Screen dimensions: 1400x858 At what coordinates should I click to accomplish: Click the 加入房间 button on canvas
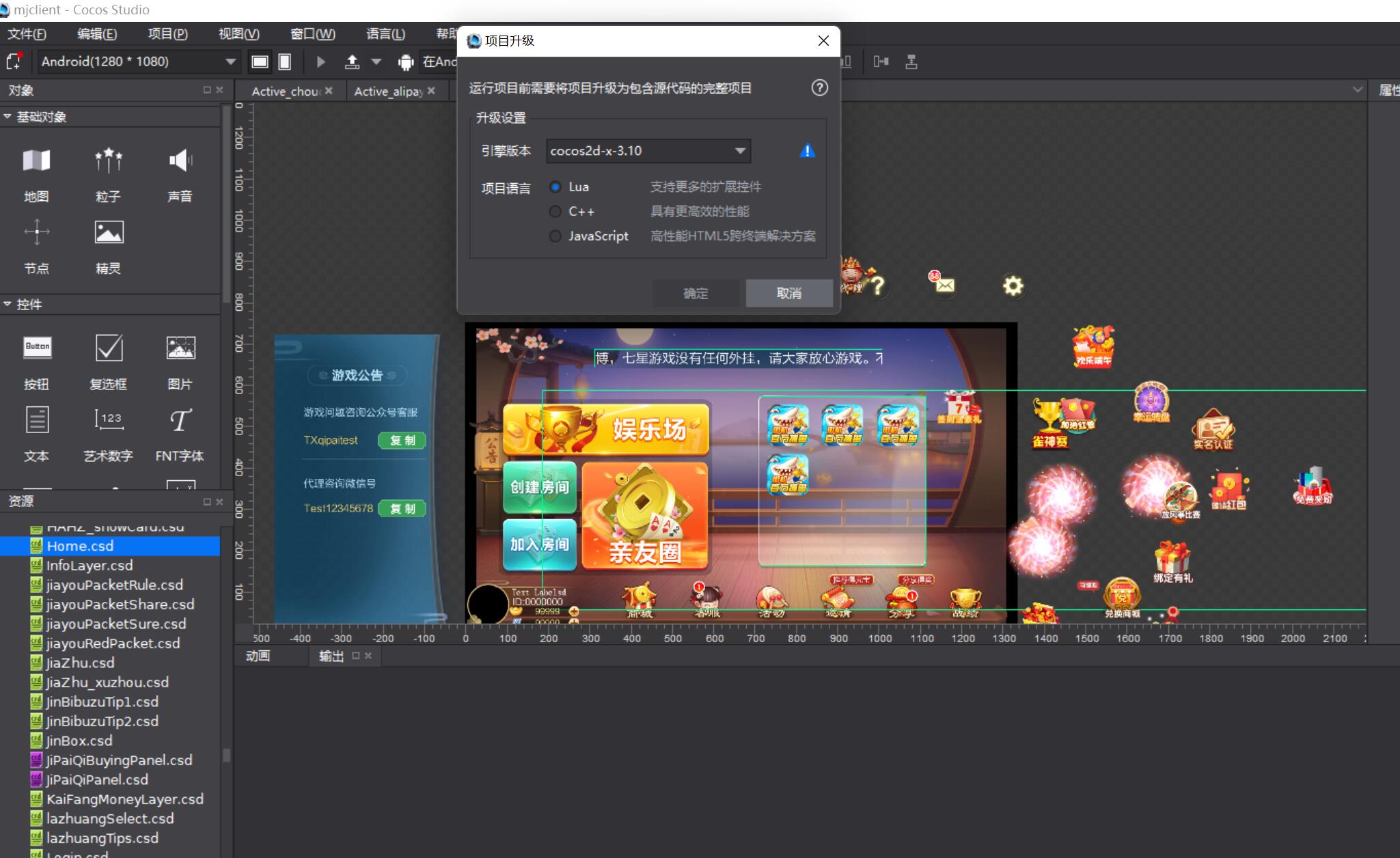coord(540,544)
